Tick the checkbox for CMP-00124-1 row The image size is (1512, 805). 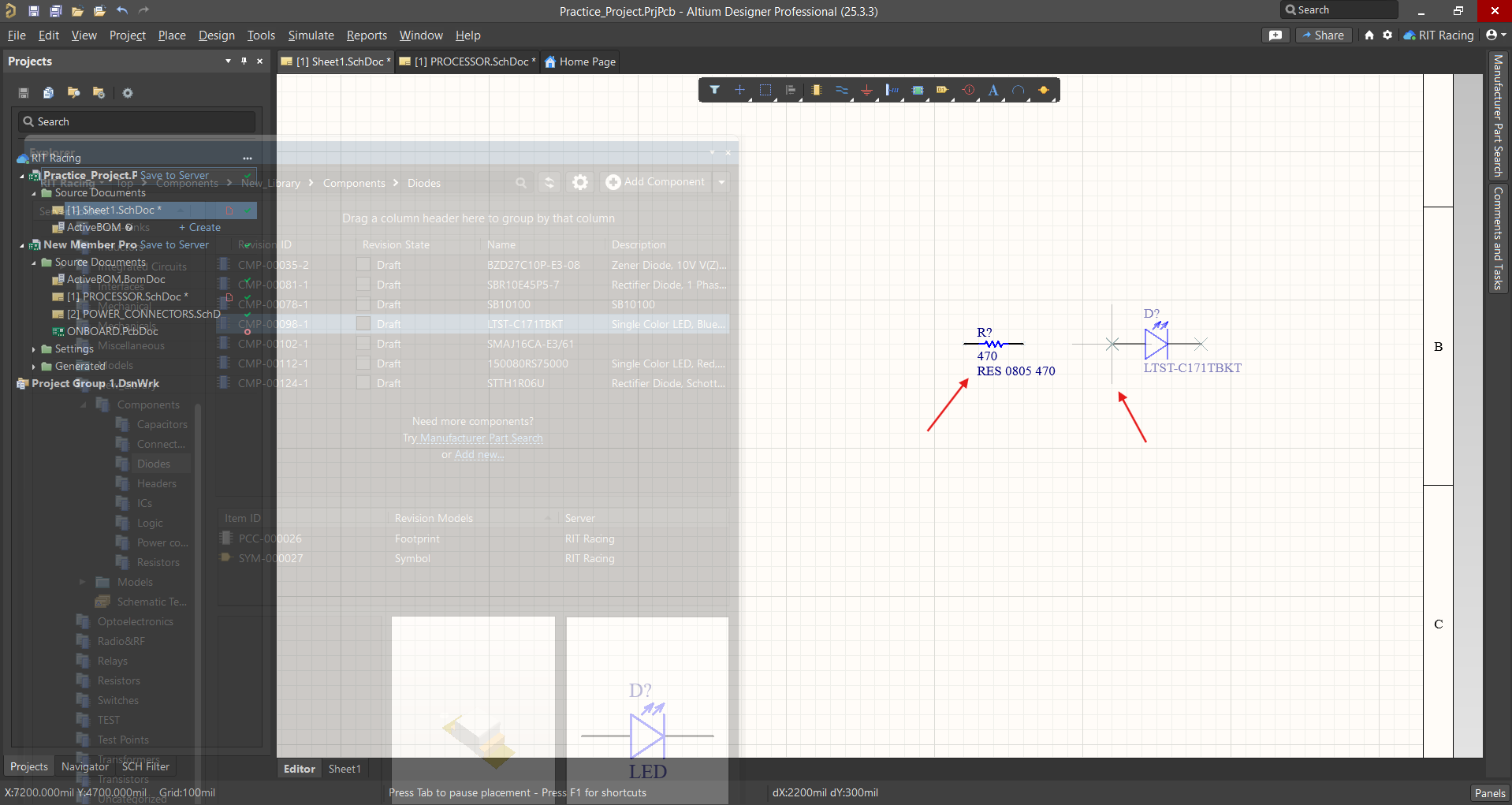pyautogui.click(x=363, y=383)
